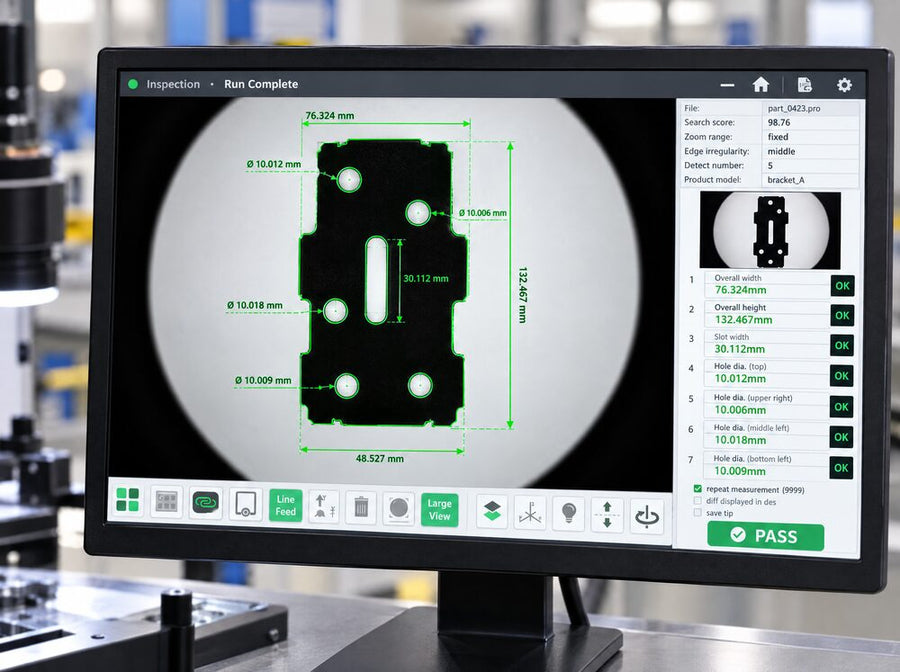Click the Ø 10.018 mm hole annotation

pos(255,305)
